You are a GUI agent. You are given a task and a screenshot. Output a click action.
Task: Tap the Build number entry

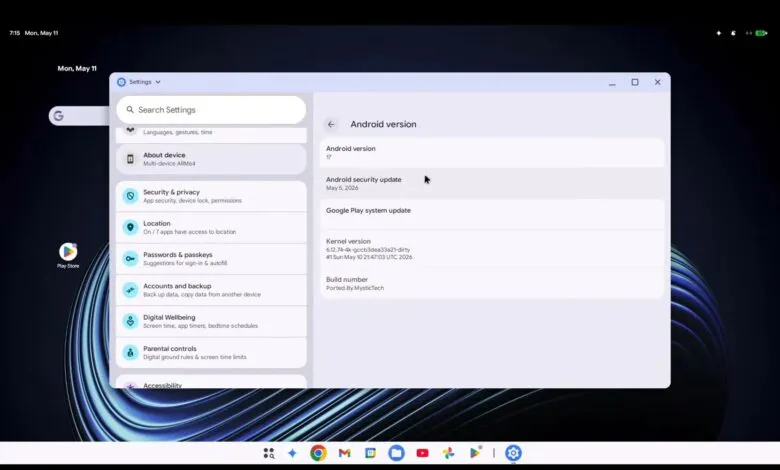(x=492, y=283)
